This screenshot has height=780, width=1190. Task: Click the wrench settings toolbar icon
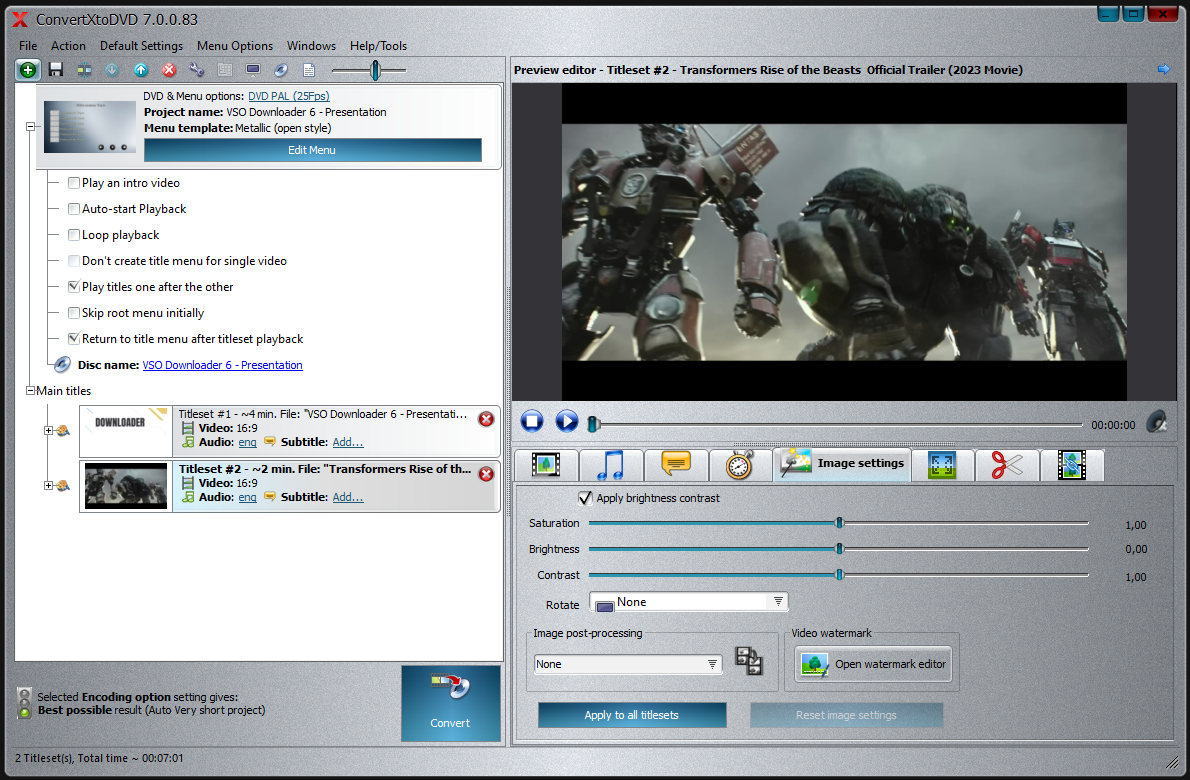[197, 70]
